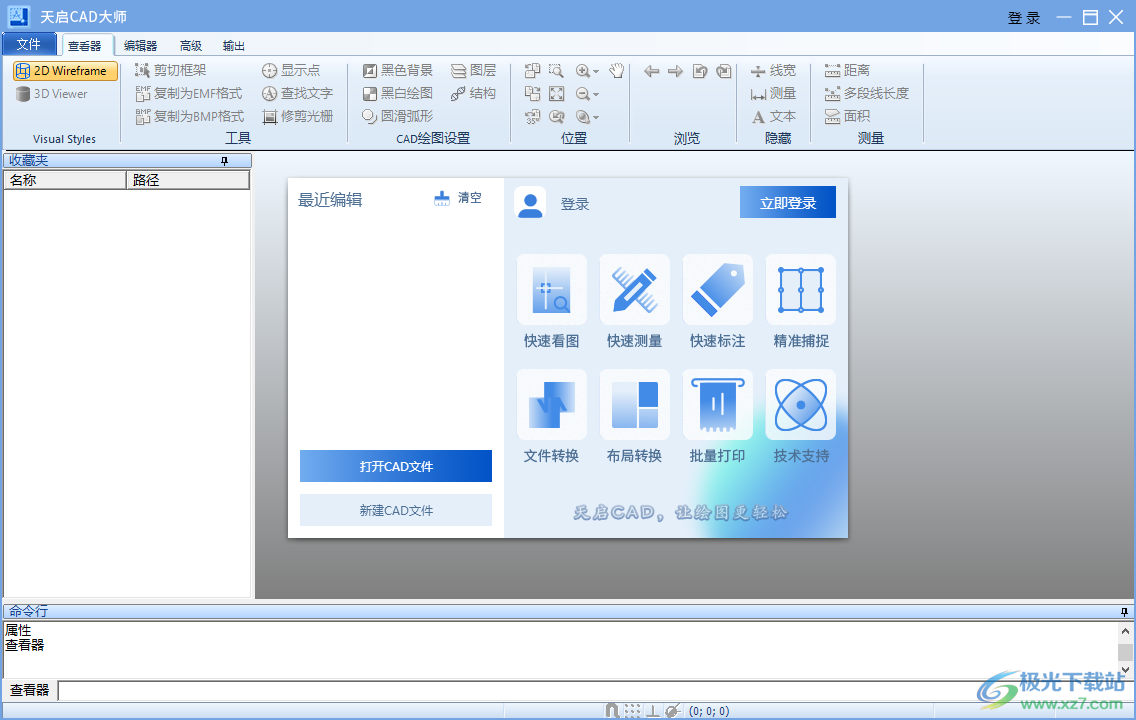This screenshot has width=1136, height=720.
Task: Toggle the ortho mode status icon
Action: (x=653, y=711)
